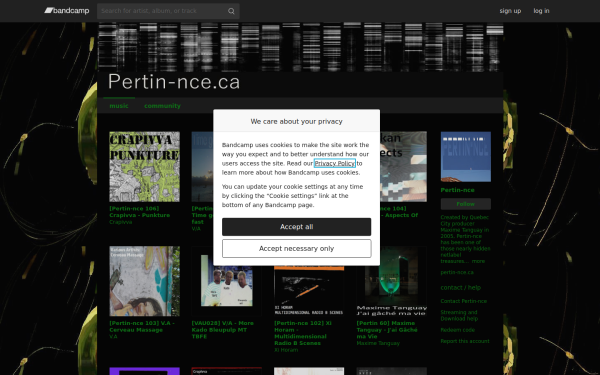Click the Pertin-nce label profile image

pyautogui.click(x=466, y=157)
